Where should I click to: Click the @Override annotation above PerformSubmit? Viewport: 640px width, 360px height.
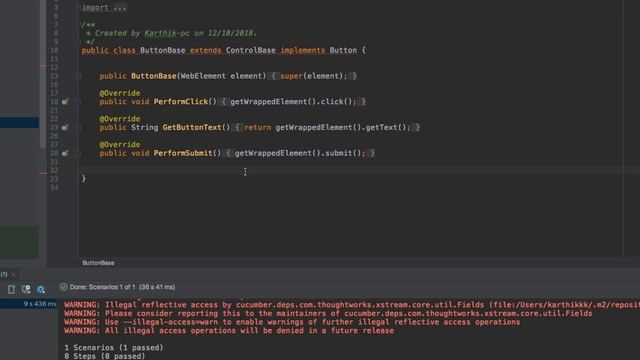(x=120, y=144)
